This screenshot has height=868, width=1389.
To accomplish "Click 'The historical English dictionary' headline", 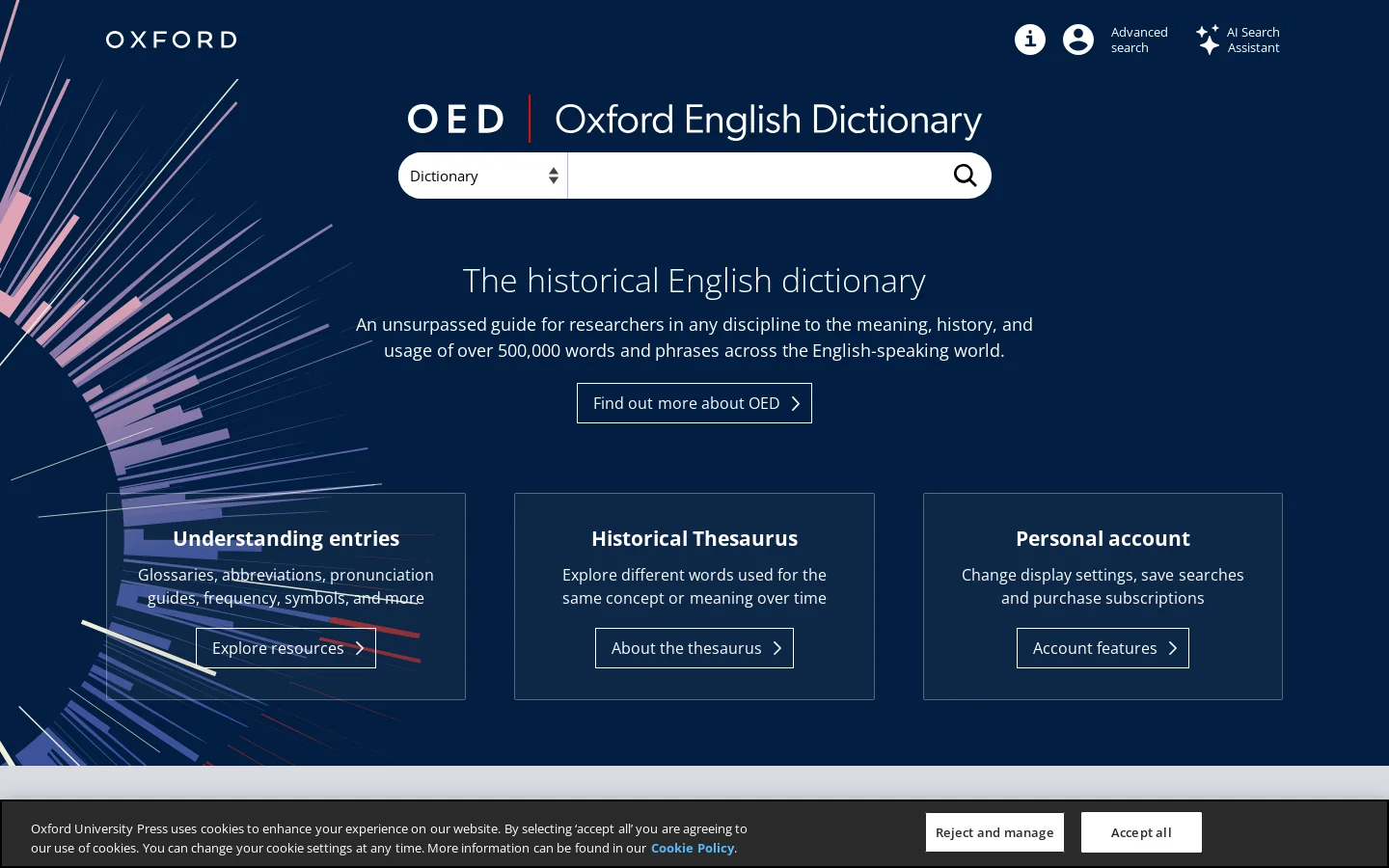I will pyautogui.click(x=694, y=281).
